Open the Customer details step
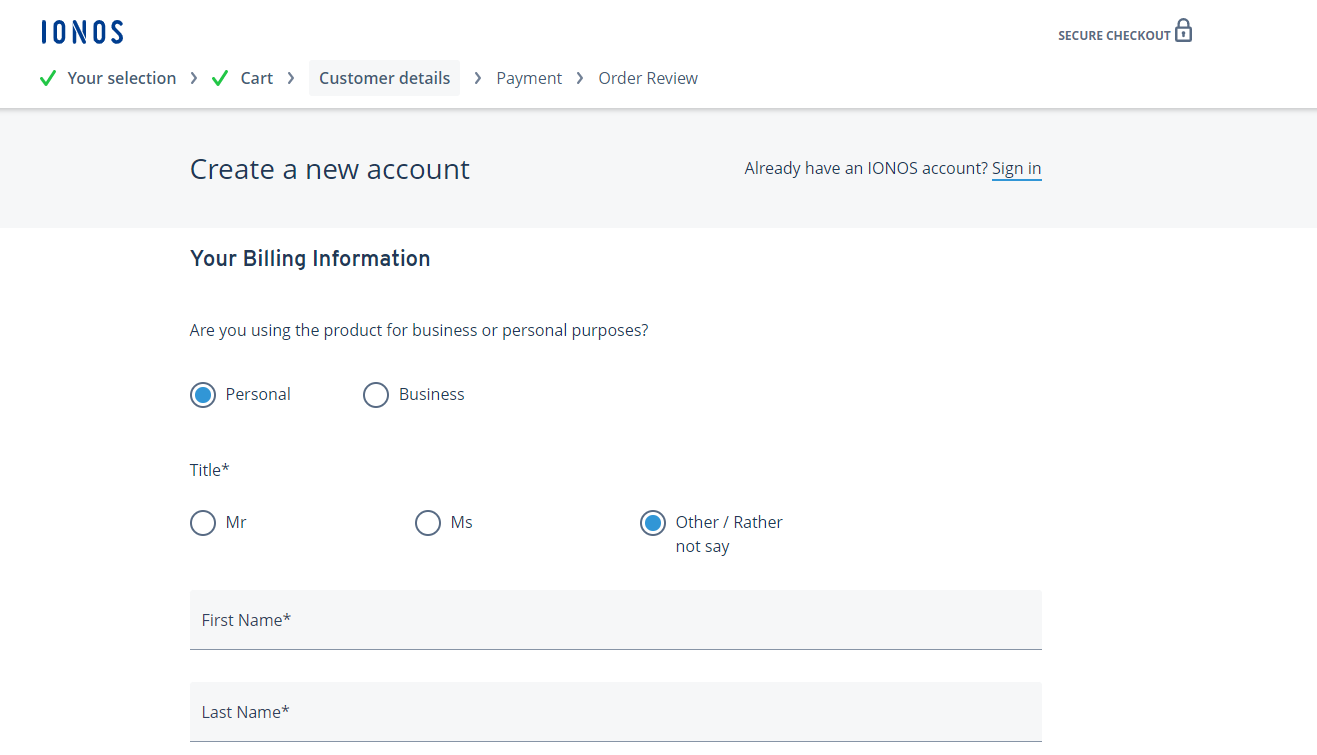1317x755 pixels. point(384,78)
